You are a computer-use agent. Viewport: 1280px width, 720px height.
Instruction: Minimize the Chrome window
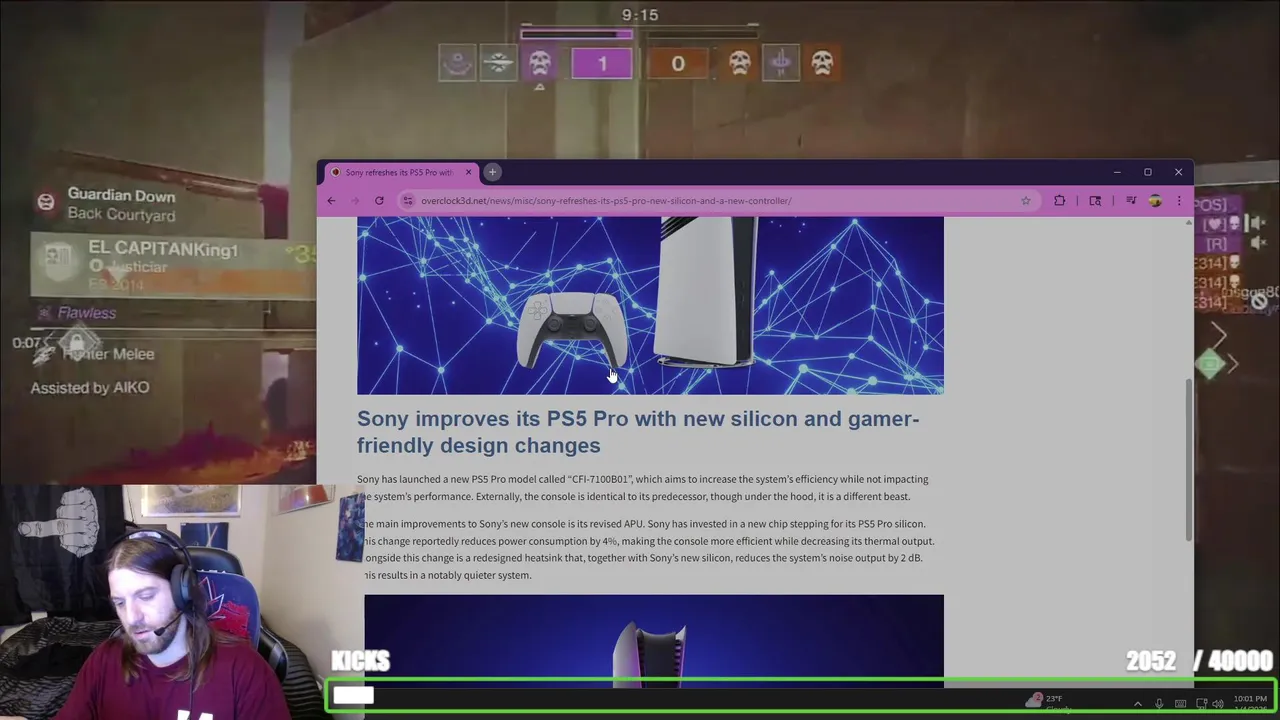(x=1117, y=172)
